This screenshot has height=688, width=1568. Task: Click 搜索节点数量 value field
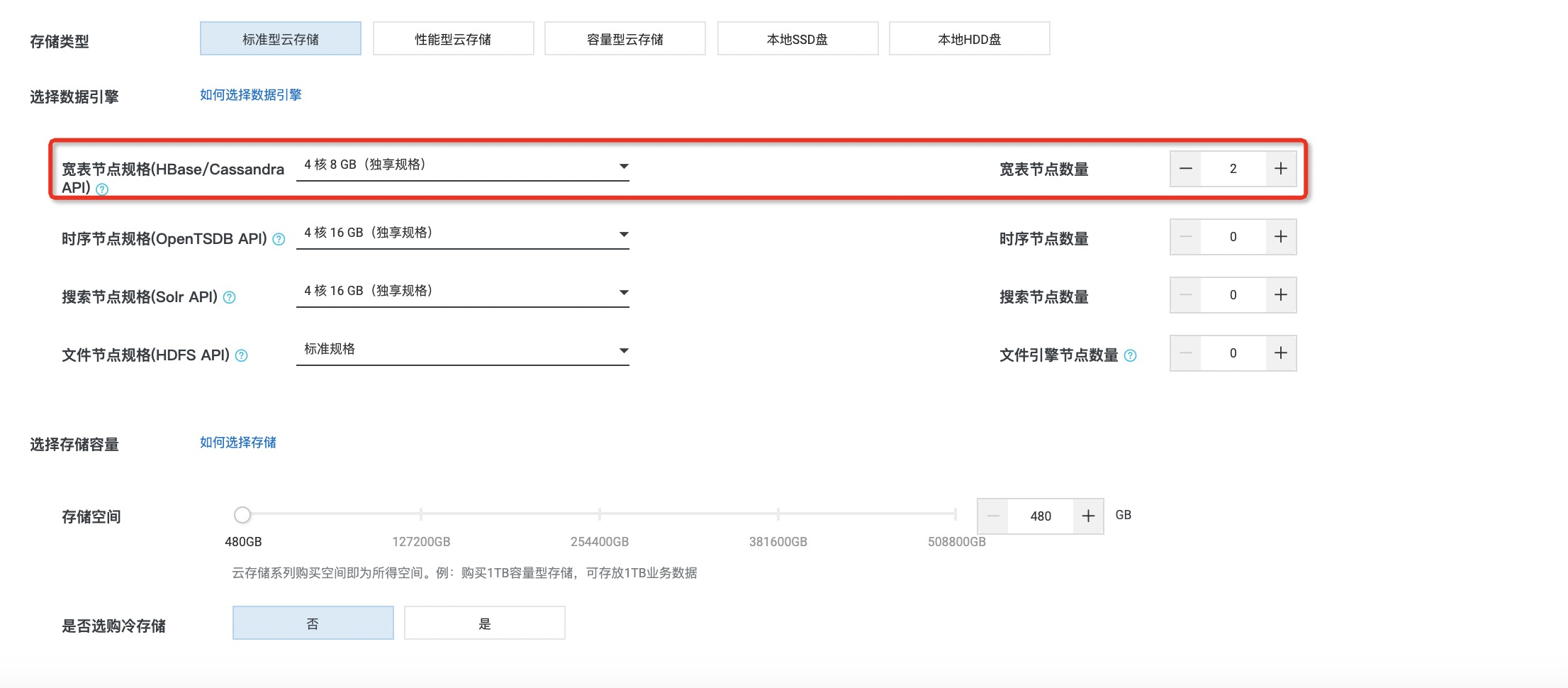[x=1233, y=295]
